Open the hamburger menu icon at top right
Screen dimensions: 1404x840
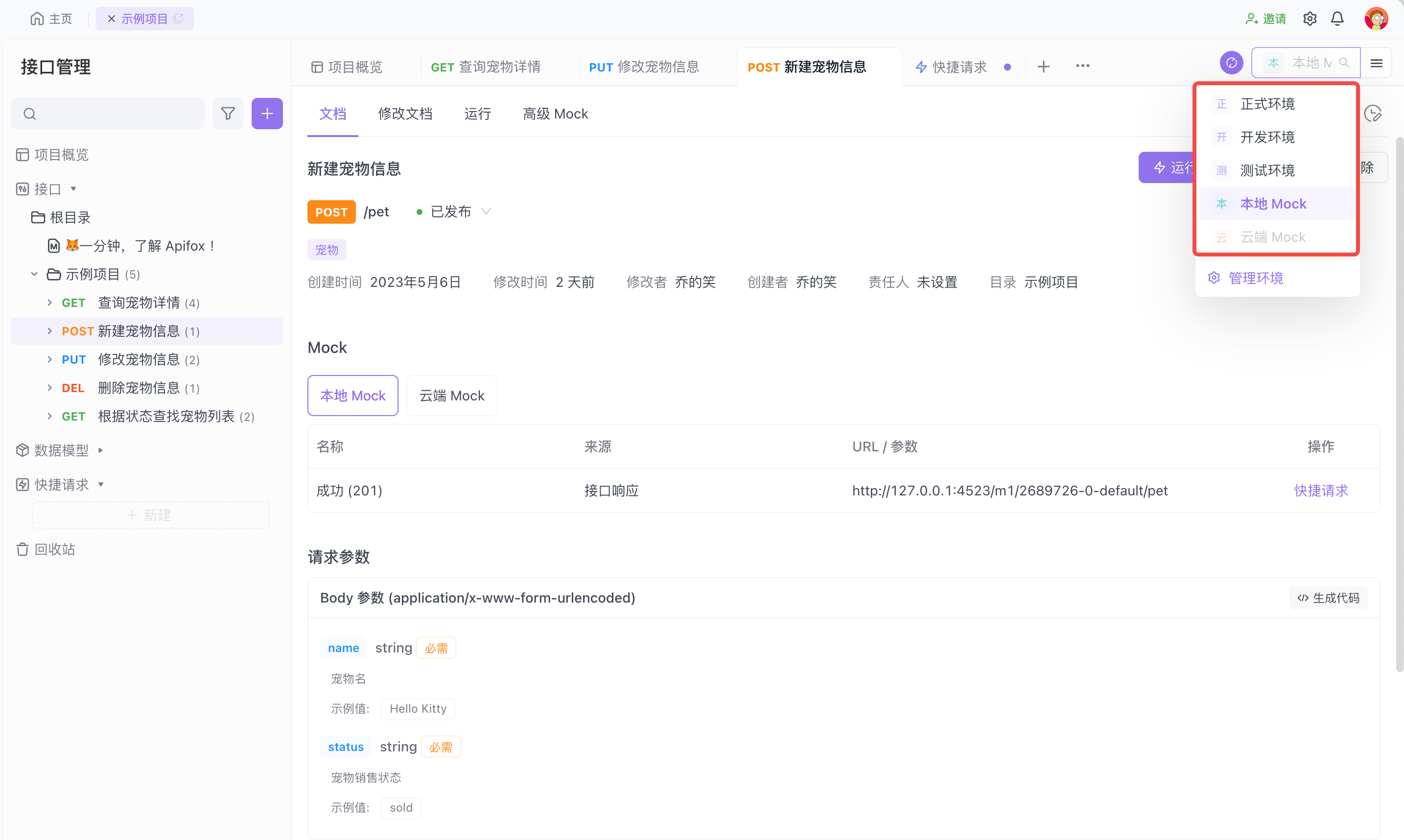pyautogui.click(x=1376, y=64)
